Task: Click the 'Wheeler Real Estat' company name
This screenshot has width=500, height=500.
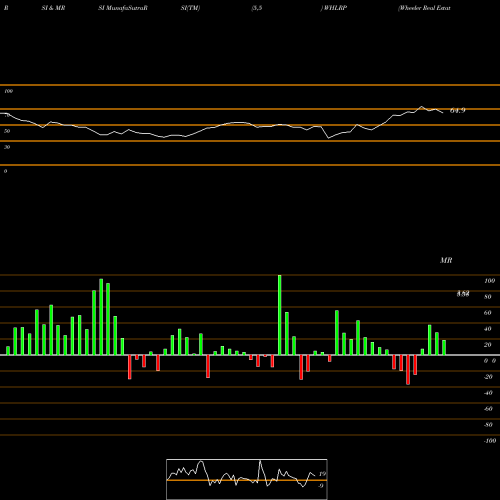Action: click(424, 8)
